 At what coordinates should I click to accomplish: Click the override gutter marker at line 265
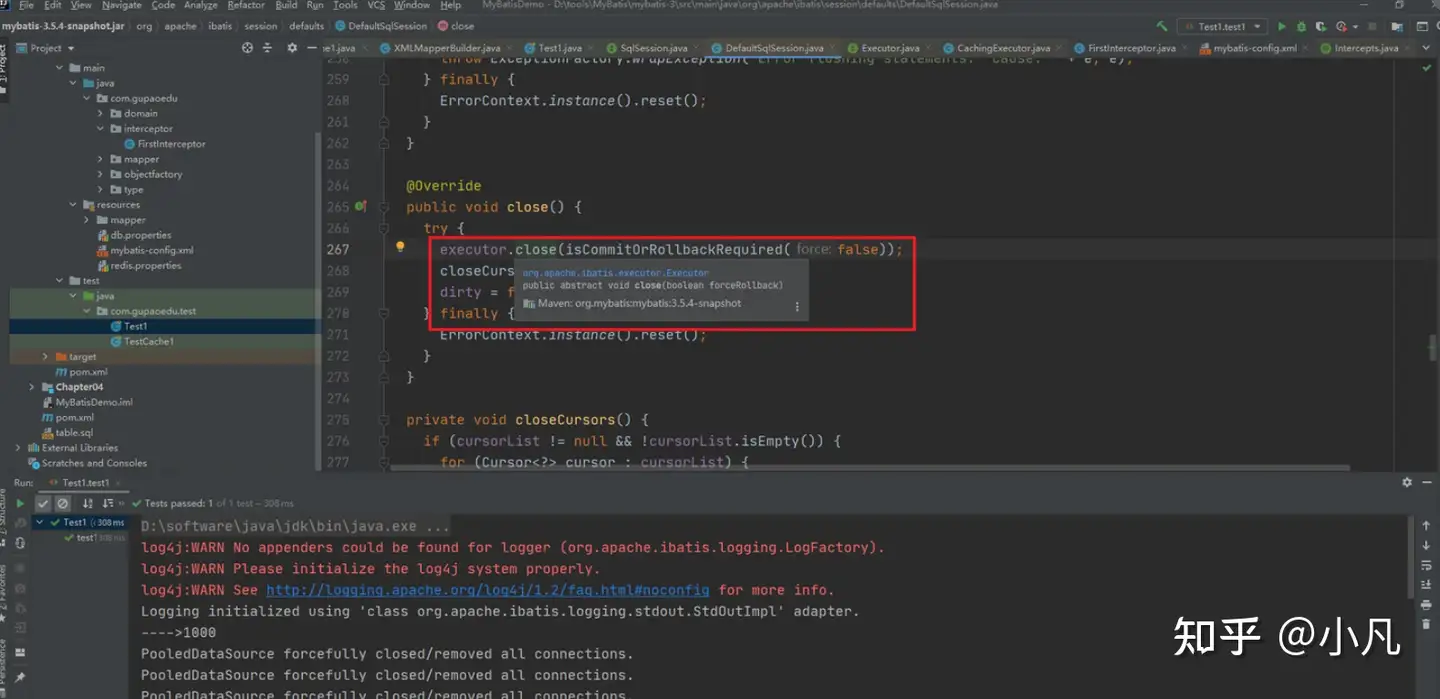[361, 207]
